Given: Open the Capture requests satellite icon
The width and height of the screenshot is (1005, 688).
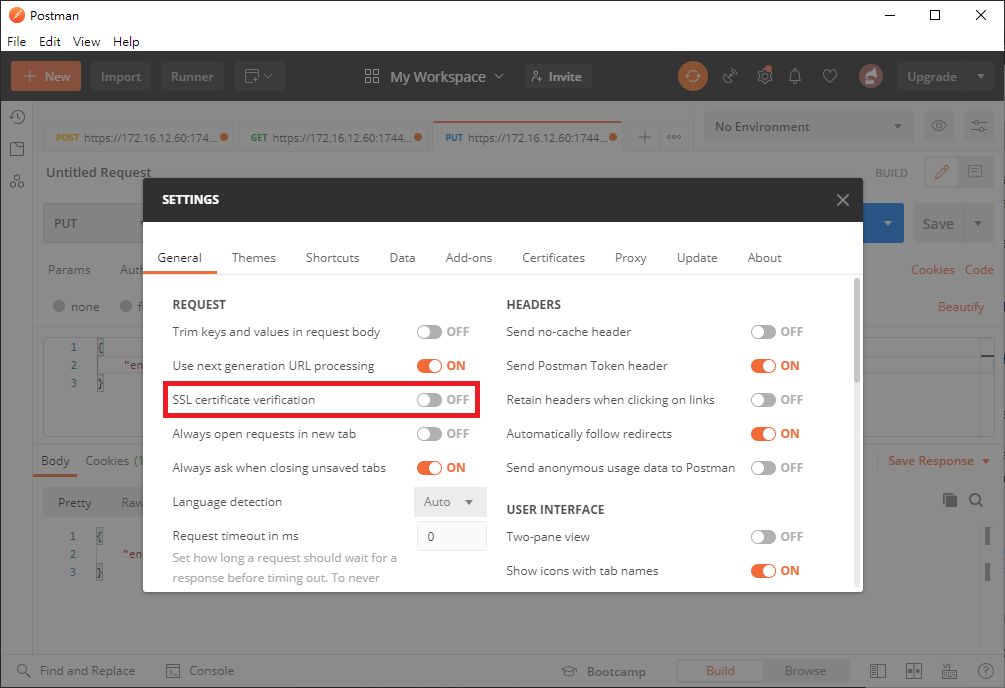Looking at the screenshot, I should point(730,76).
